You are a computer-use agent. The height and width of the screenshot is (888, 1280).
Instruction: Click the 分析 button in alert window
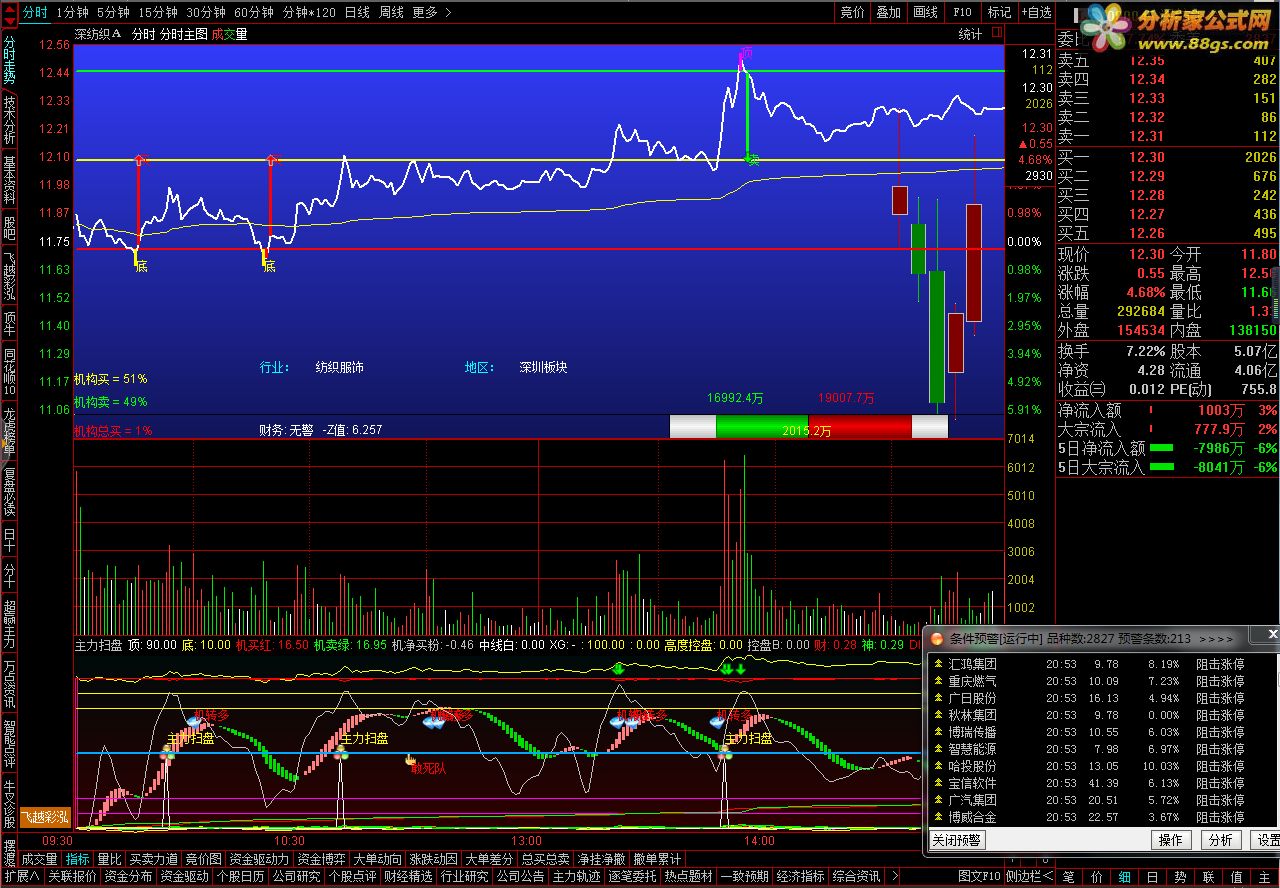click(1221, 840)
